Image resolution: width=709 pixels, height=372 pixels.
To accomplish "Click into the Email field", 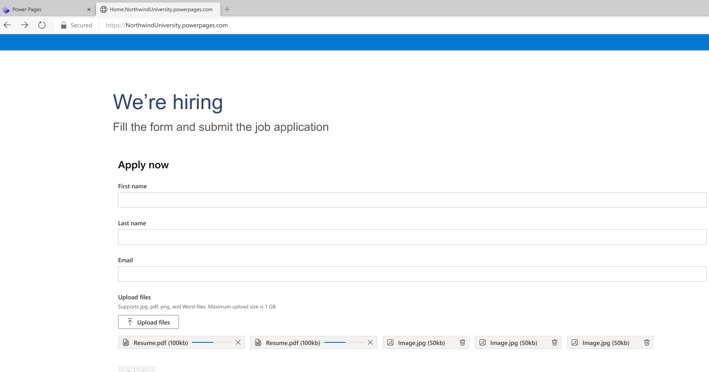I will pyautogui.click(x=412, y=274).
